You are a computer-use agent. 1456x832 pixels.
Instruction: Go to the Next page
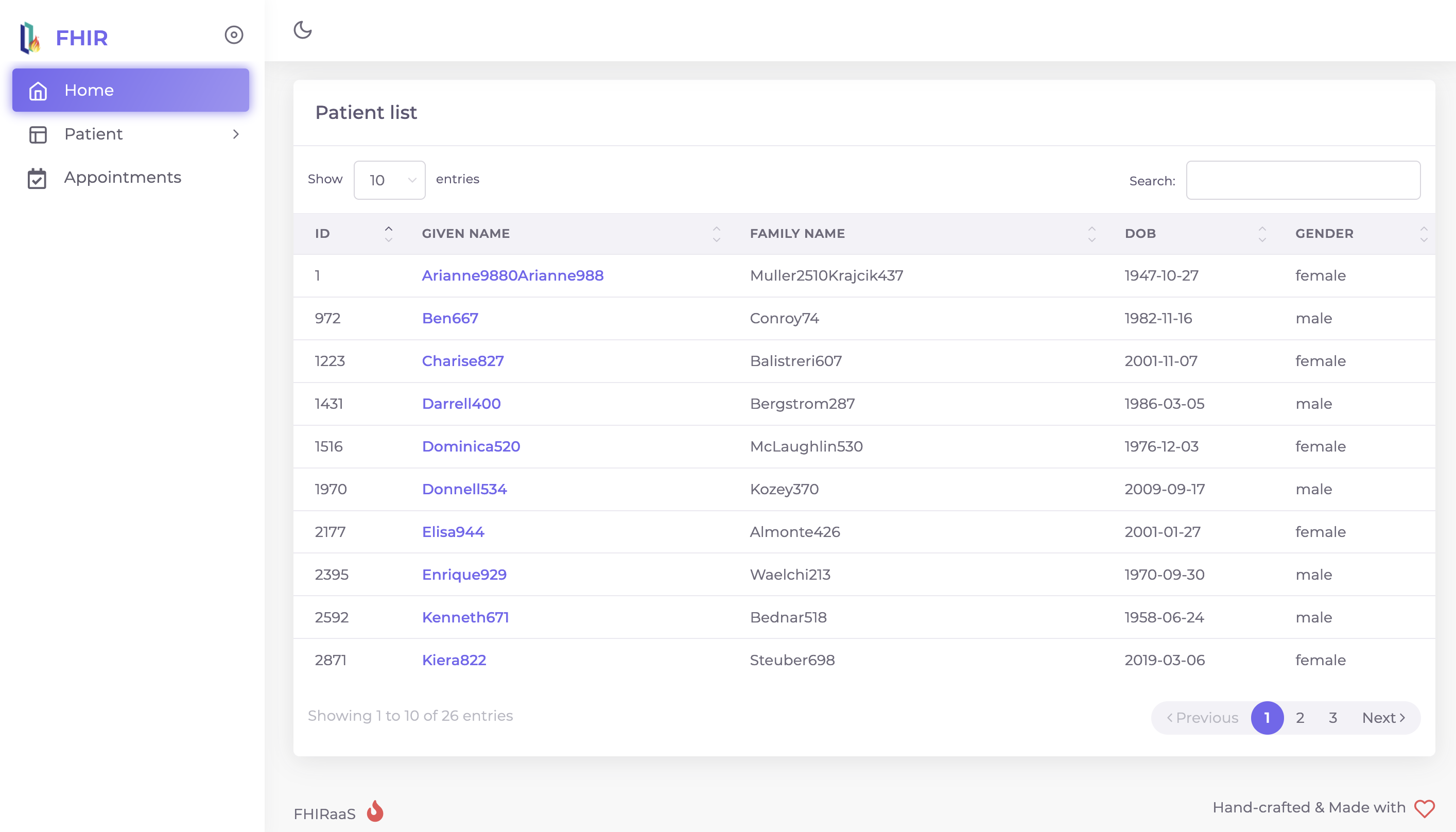coord(1383,718)
